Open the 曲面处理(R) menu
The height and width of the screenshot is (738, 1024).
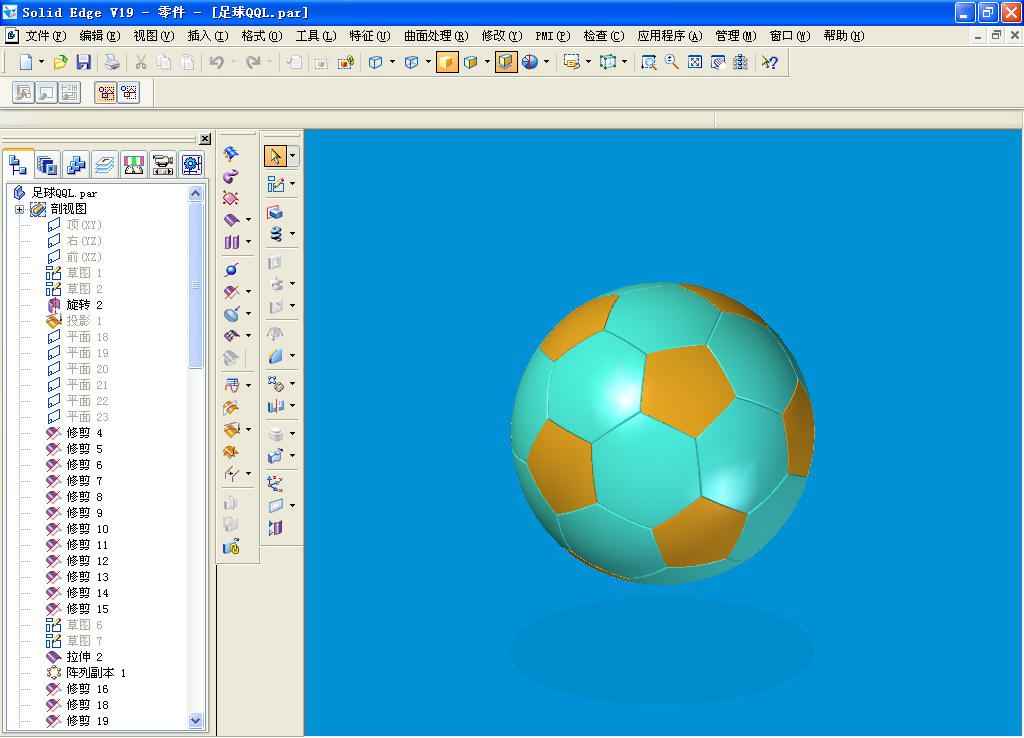(x=436, y=36)
